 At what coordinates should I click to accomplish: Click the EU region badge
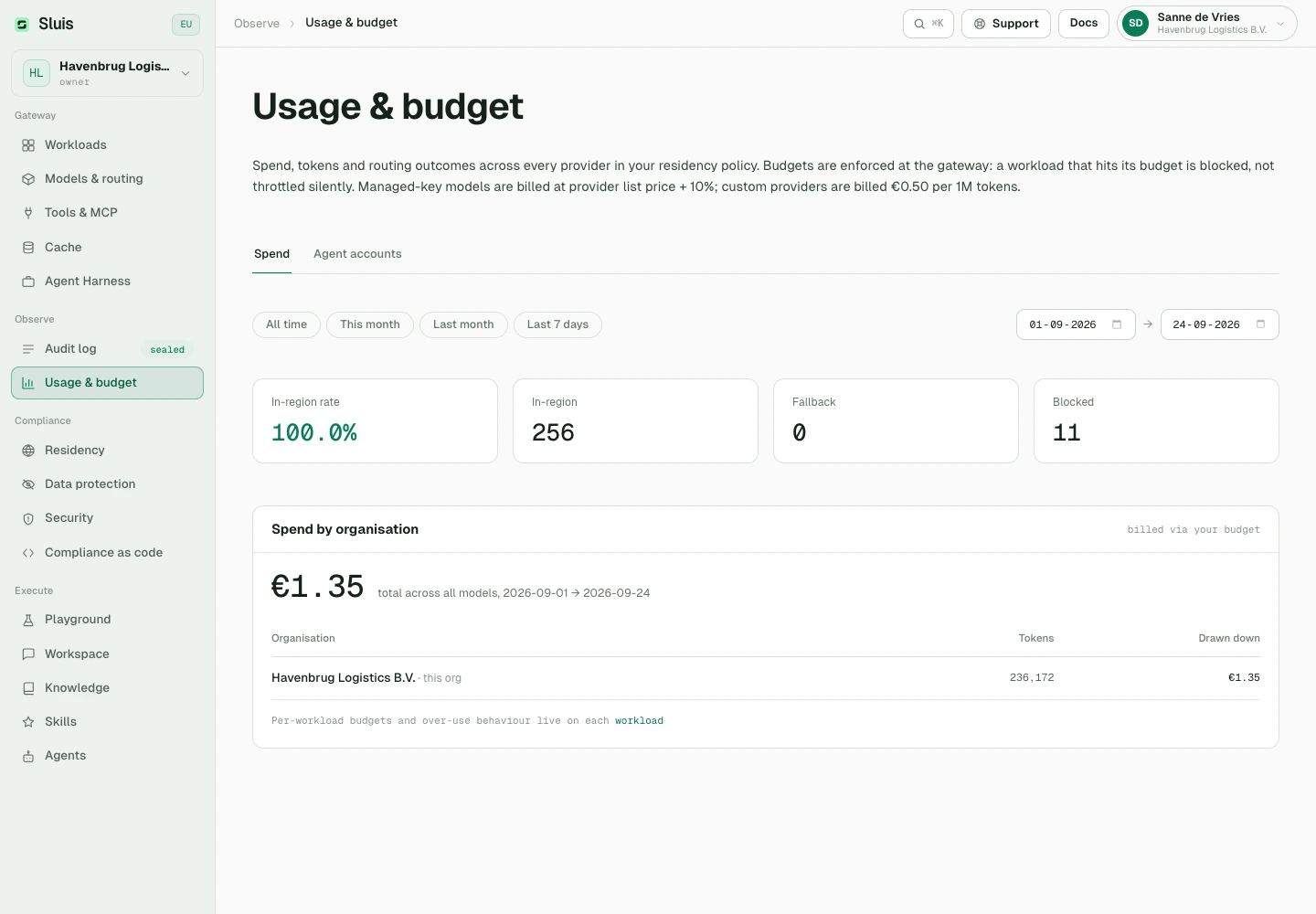pyautogui.click(x=186, y=25)
